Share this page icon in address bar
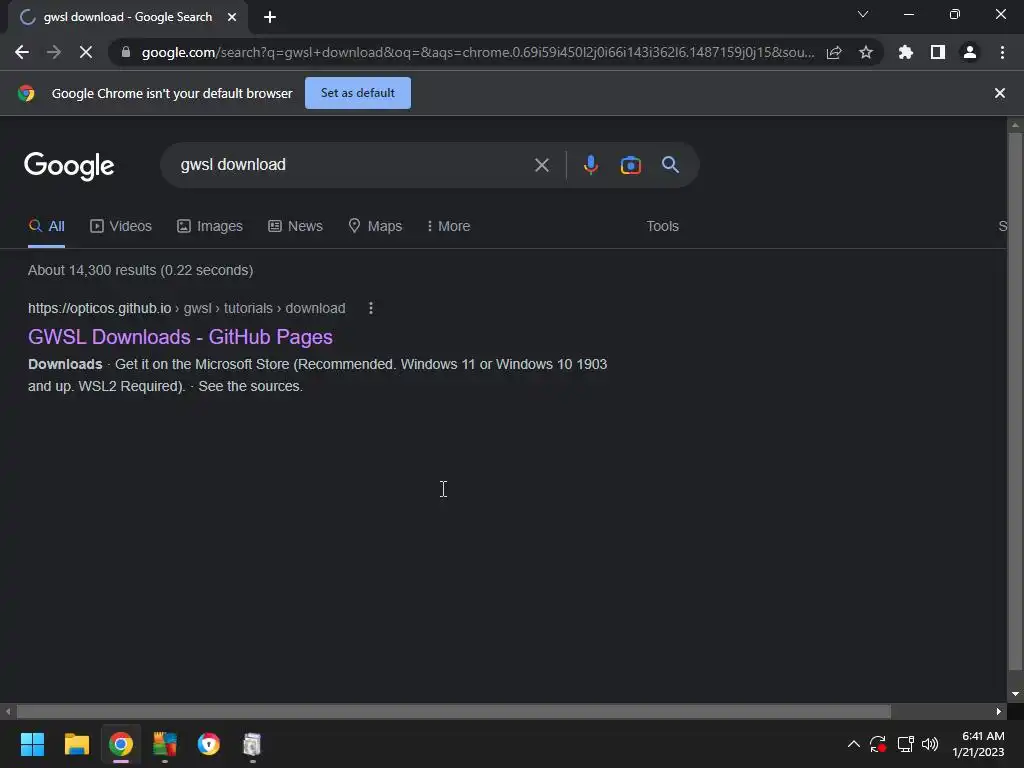Viewport: 1024px width, 768px height. click(x=834, y=52)
